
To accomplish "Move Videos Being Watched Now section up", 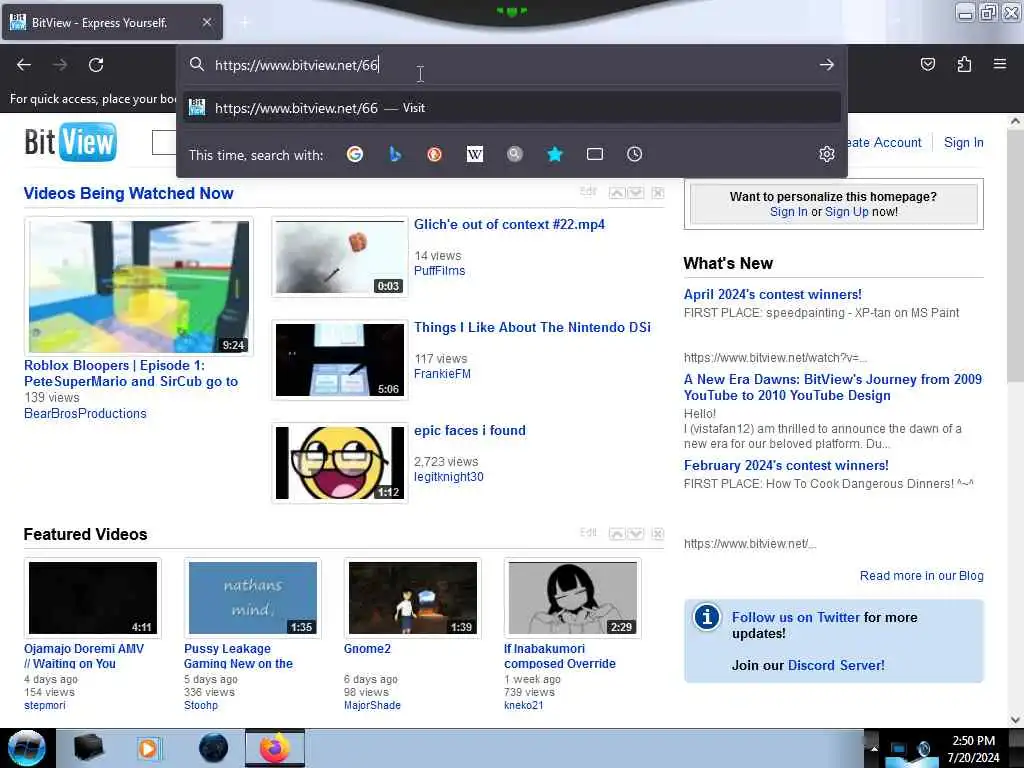I will click(x=616, y=193).
